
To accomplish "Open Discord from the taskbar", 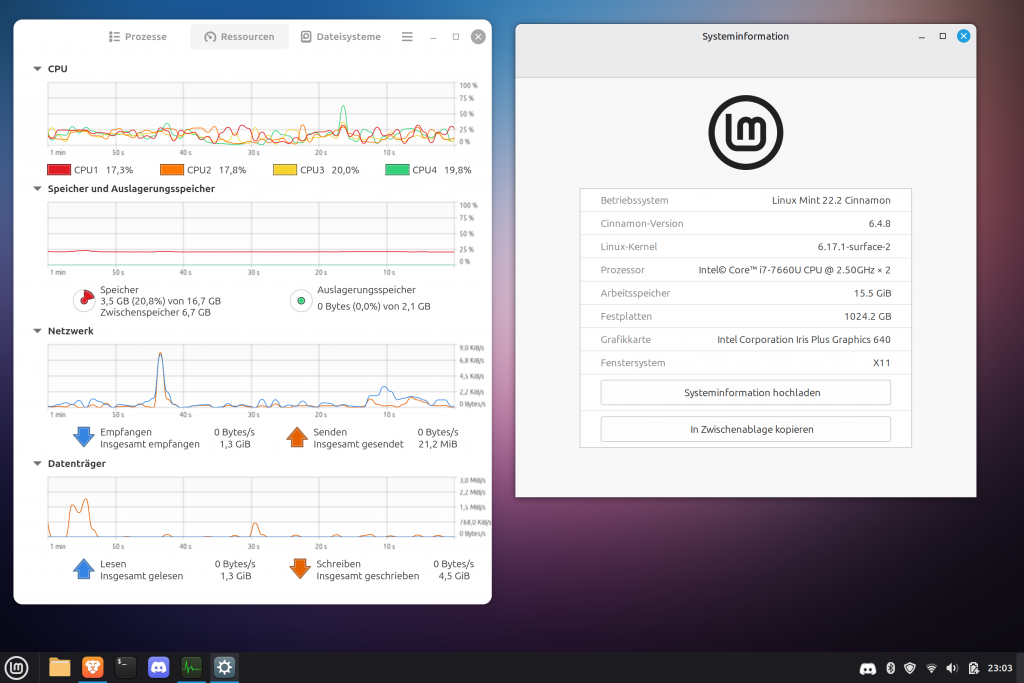I will (x=158, y=667).
